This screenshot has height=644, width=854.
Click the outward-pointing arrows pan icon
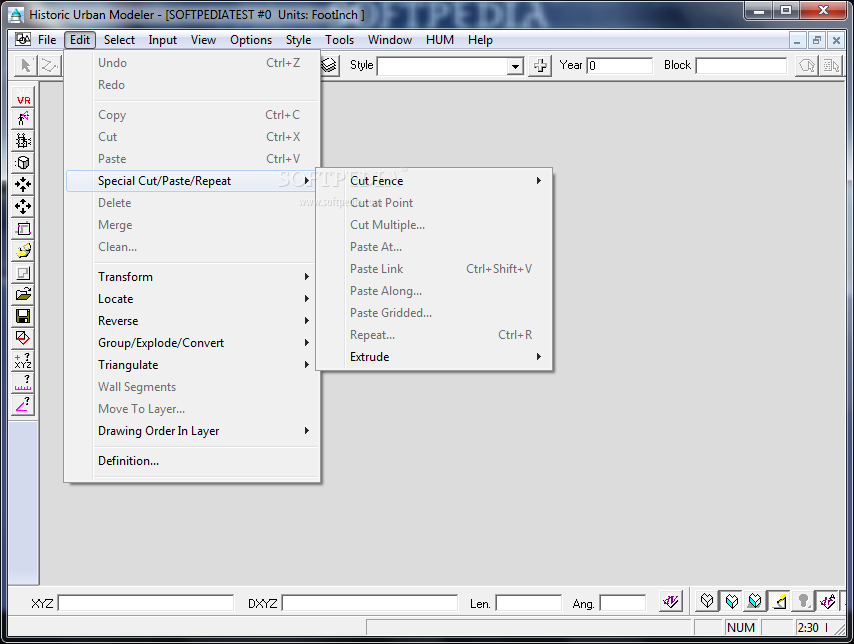23,206
